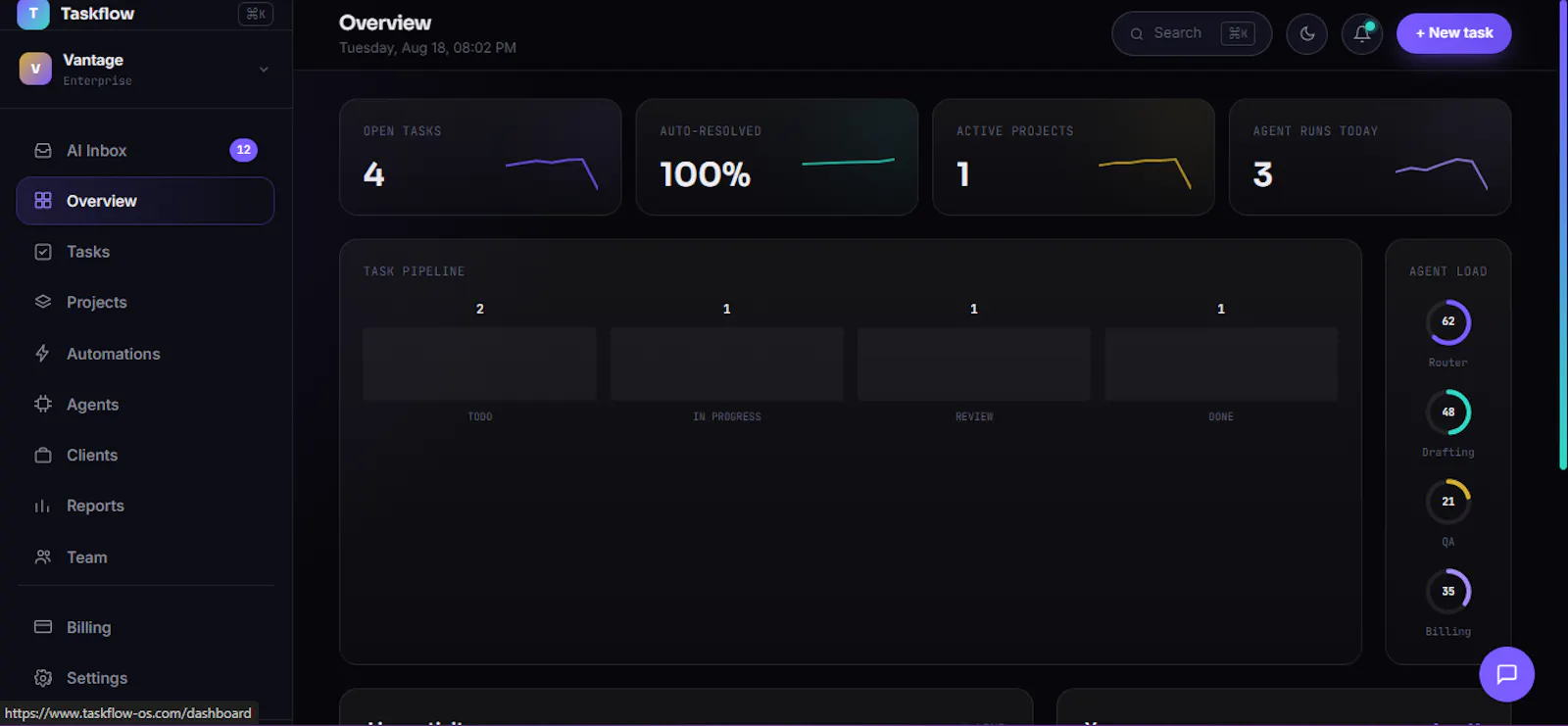Click the Team people icon
Image resolution: width=1568 pixels, height=726 pixels.
(43, 557)
